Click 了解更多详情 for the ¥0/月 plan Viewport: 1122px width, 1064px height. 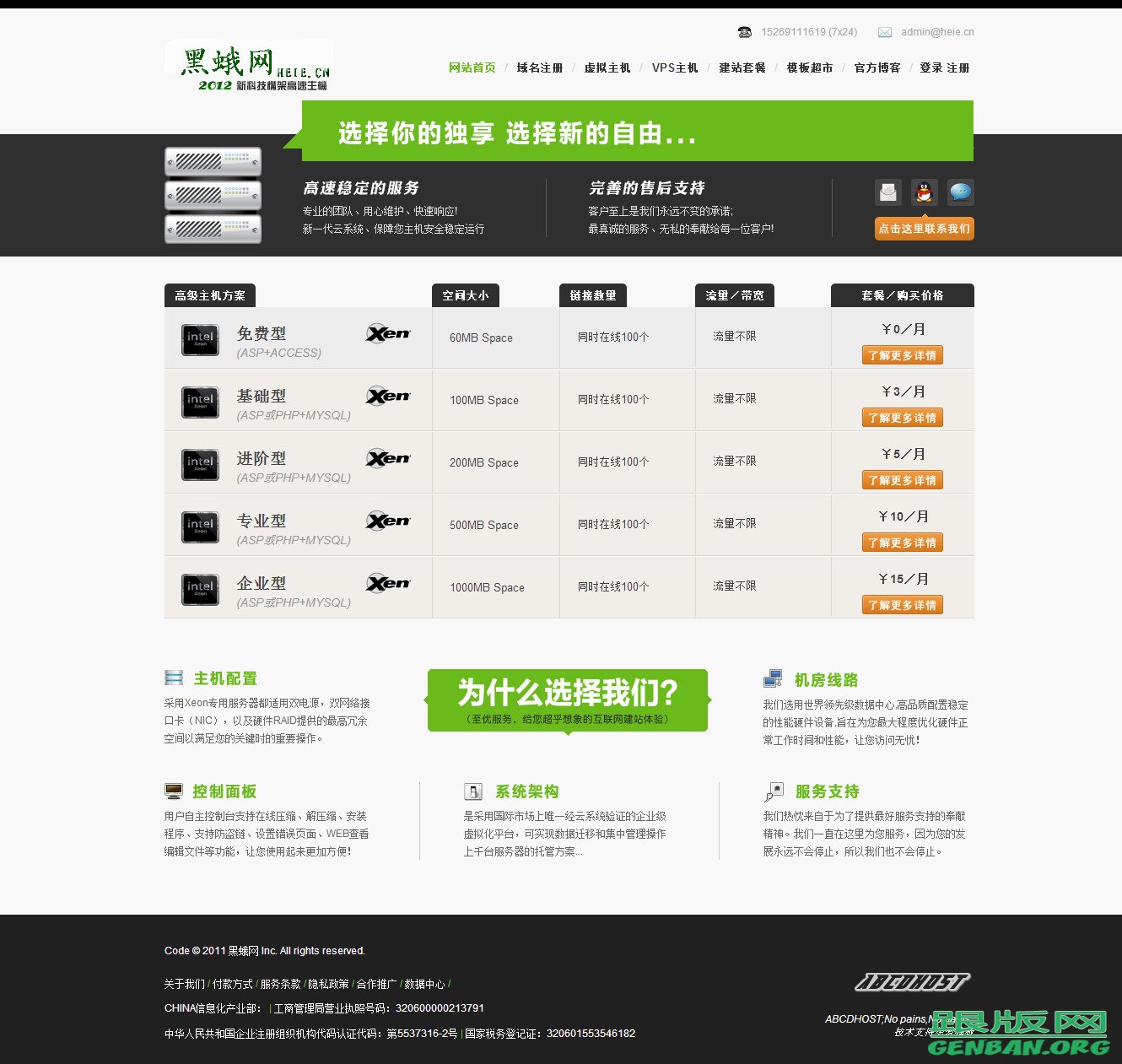pyautogui.click(x=902, y=354)
